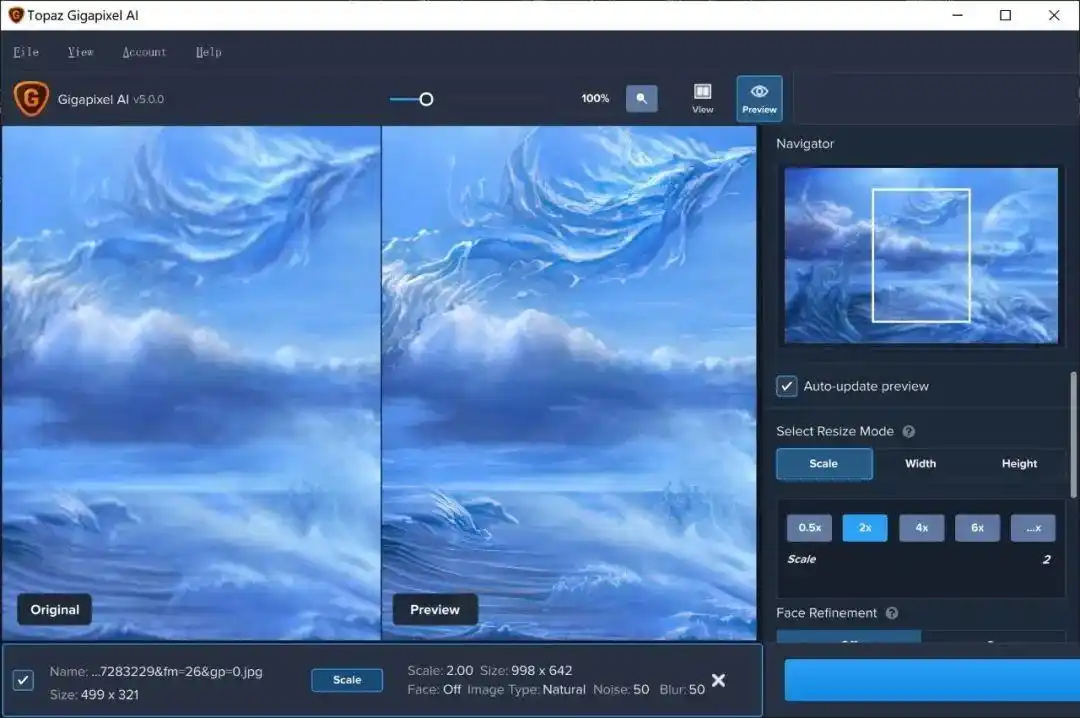Click the Scale button in file row

pyautogui.click(x=347, y=680)
